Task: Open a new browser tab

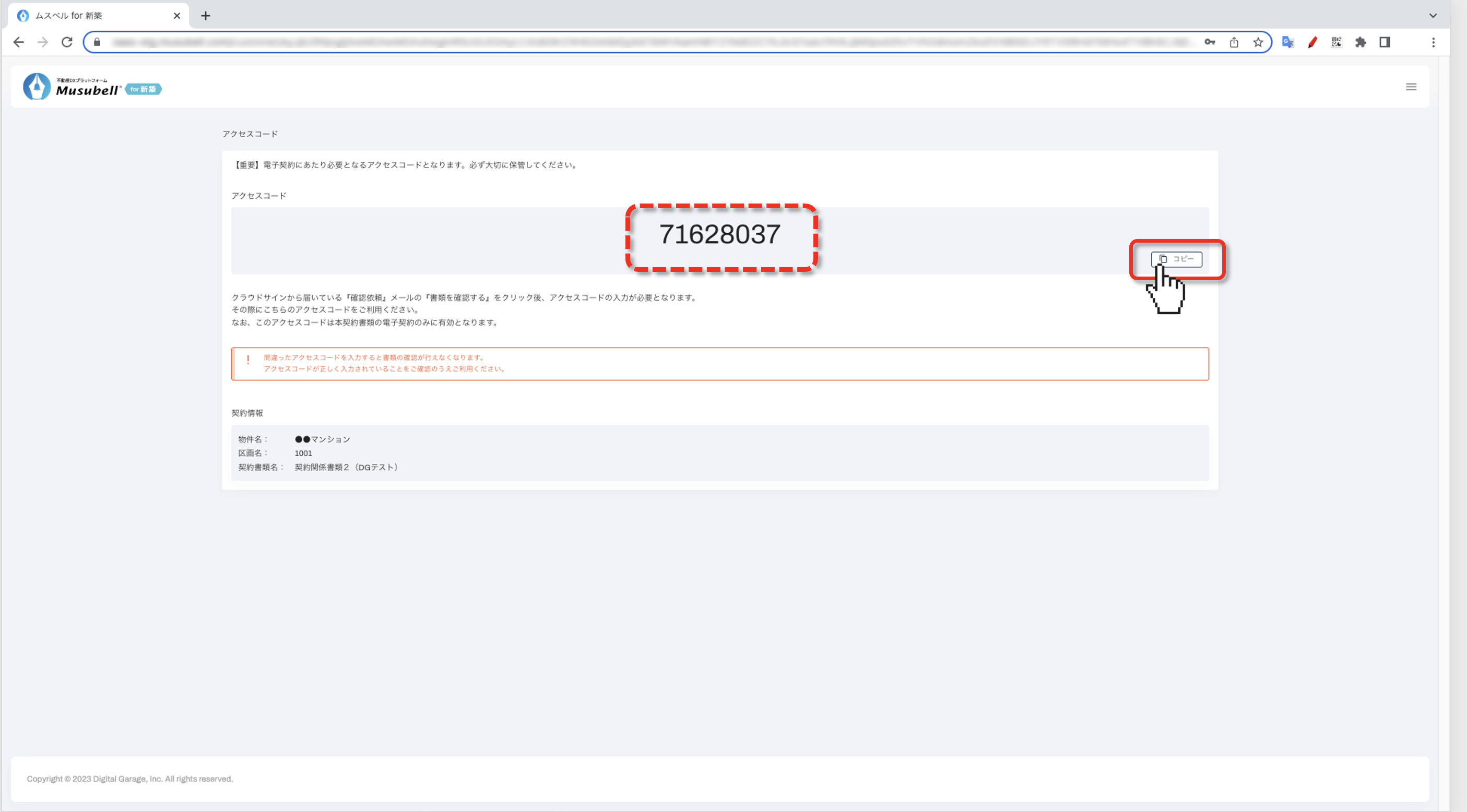Action: point(206,16)
